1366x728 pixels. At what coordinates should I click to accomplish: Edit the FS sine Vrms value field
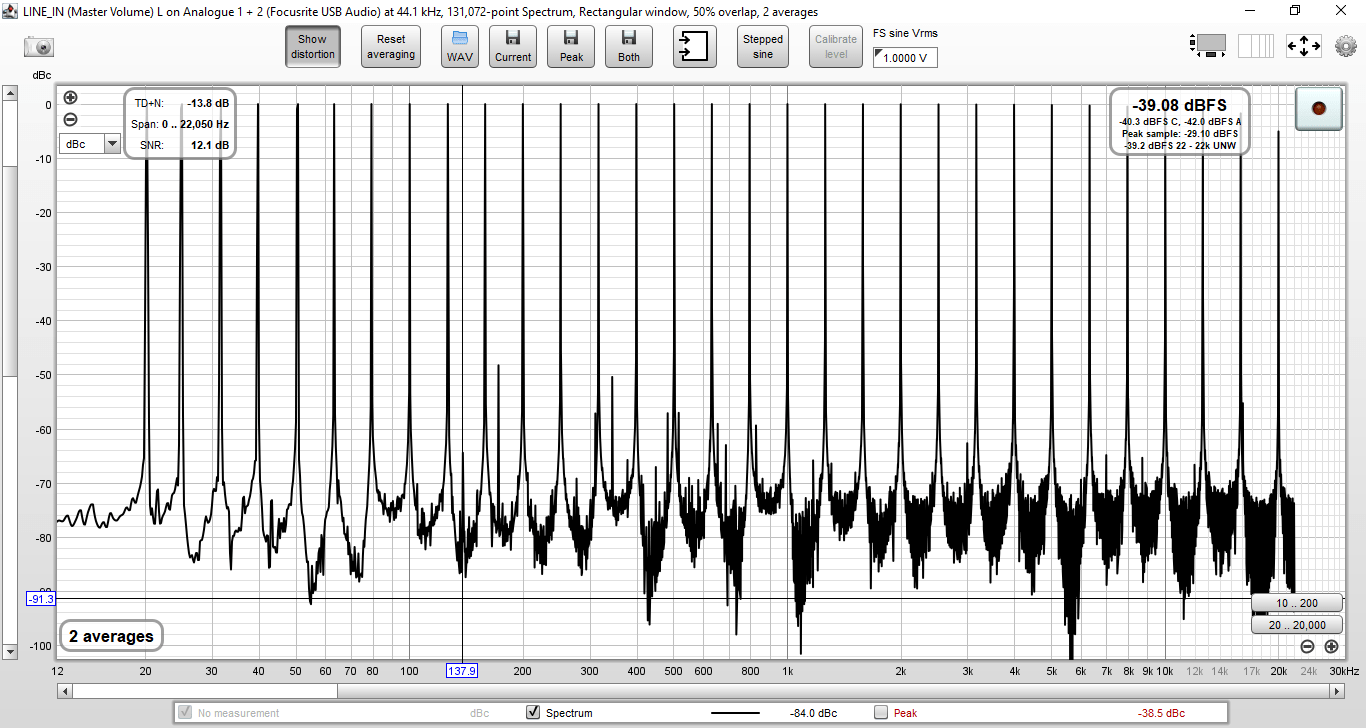coord(905,58)
